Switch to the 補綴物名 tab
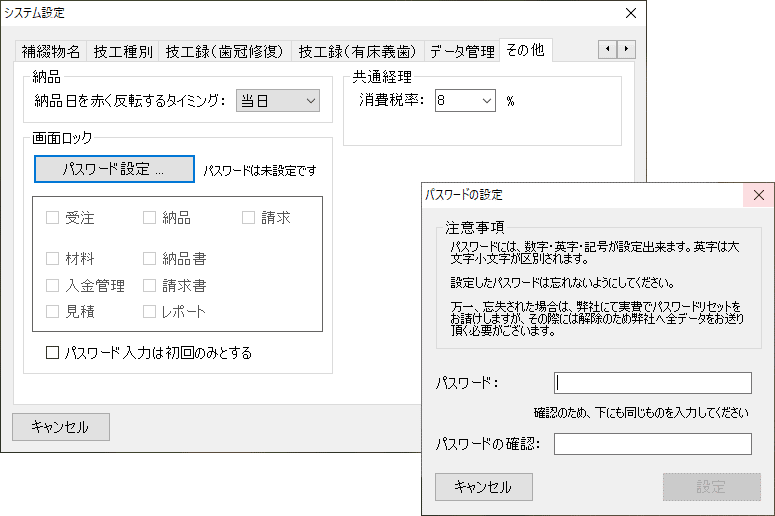Viewport: 775px width, 516px height. click(51, 51)
